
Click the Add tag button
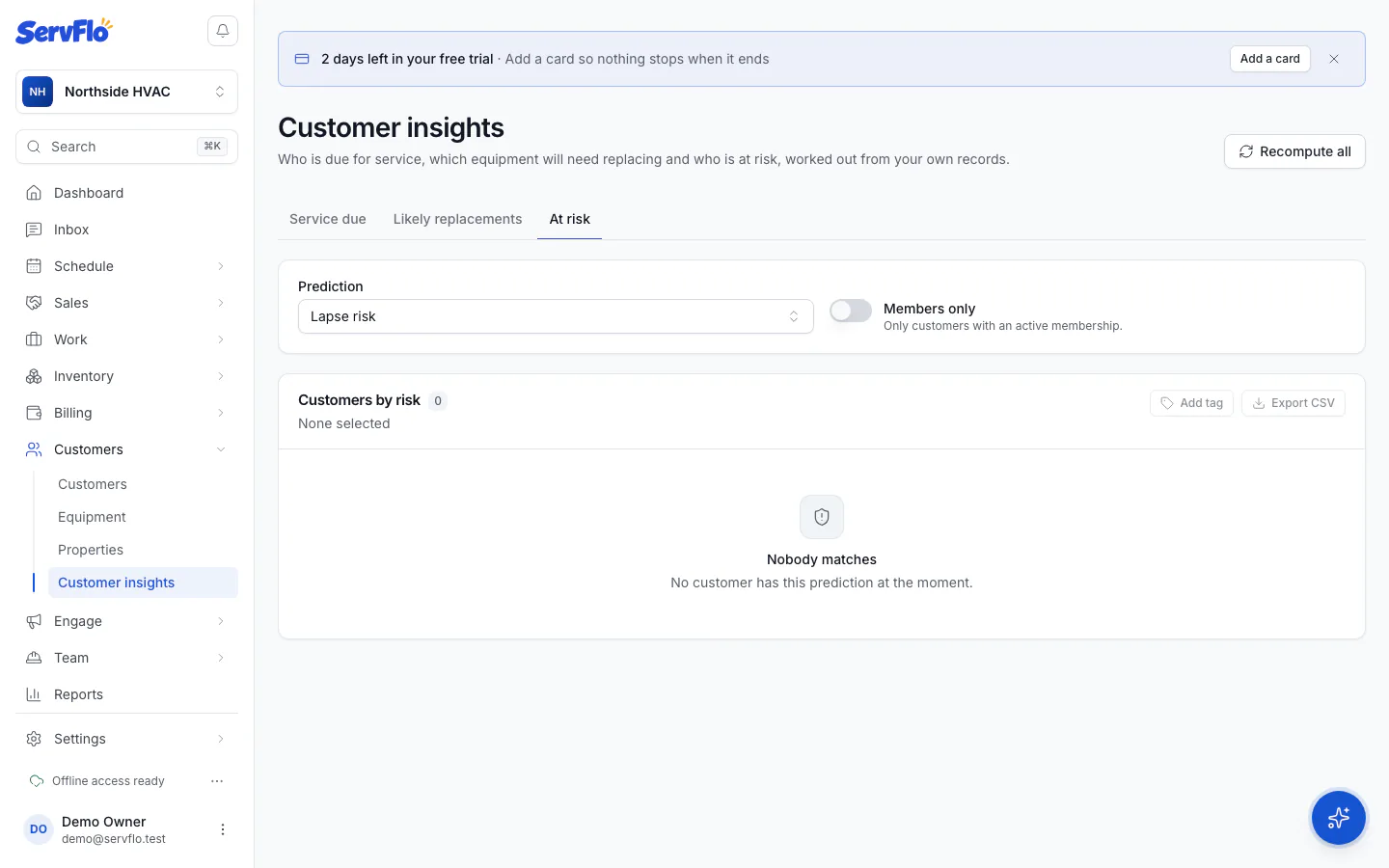pos(1191,403)
